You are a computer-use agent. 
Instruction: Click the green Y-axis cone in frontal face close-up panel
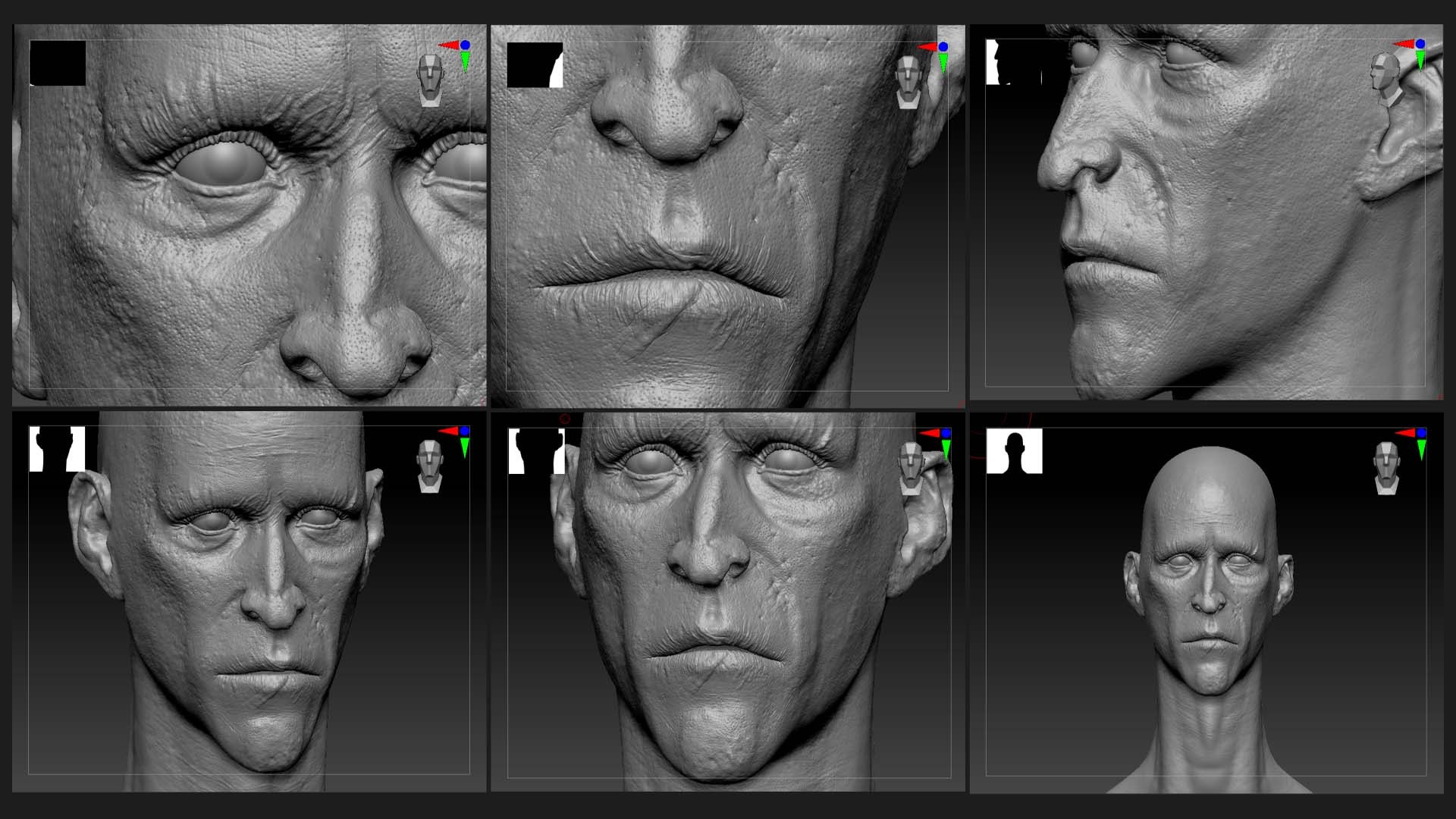(x=946, y=450)
